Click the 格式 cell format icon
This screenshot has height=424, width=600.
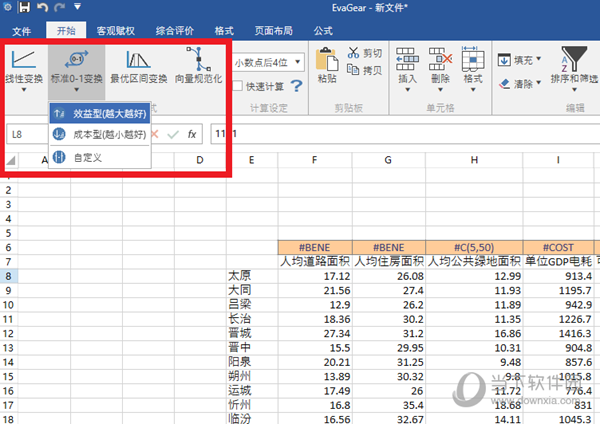473,59
